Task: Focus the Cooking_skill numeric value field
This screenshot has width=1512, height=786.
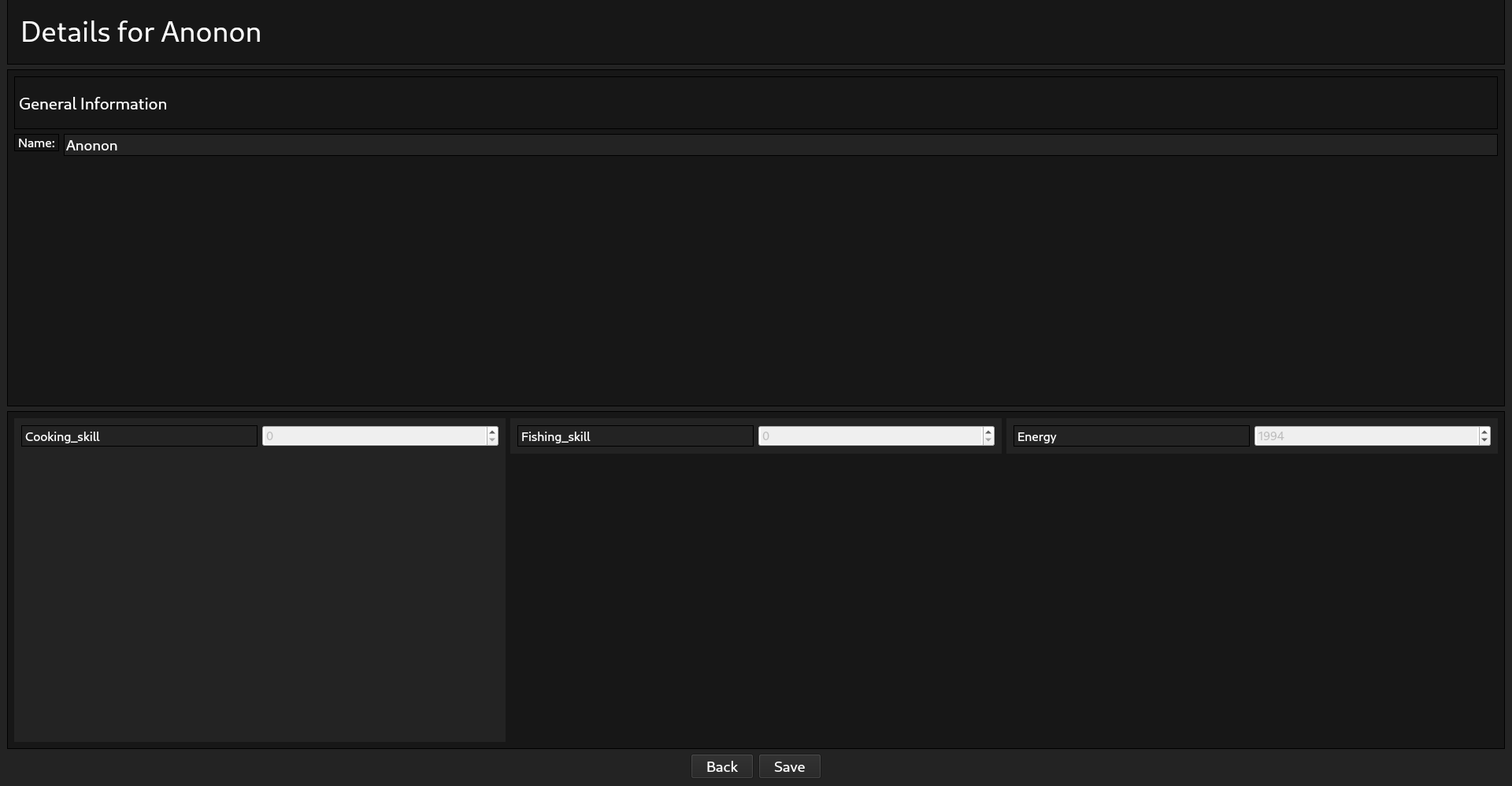Action: (374, 436)
